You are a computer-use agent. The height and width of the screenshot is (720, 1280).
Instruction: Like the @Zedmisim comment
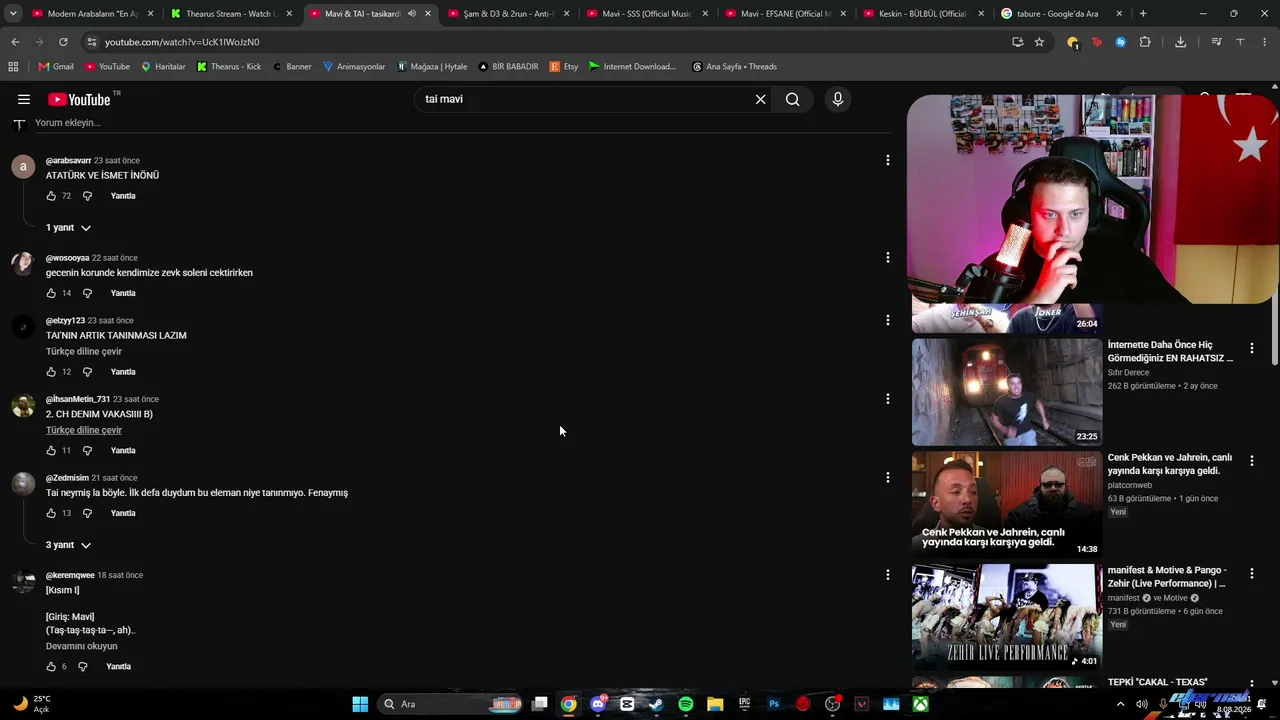[x=51, y=513]
